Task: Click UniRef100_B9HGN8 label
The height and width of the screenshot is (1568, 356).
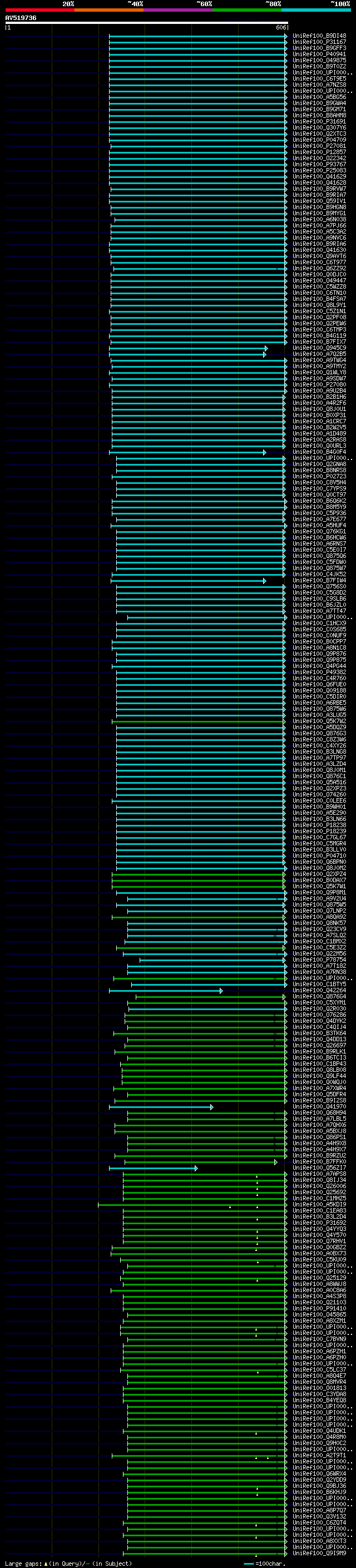Action: click(319, 207)
